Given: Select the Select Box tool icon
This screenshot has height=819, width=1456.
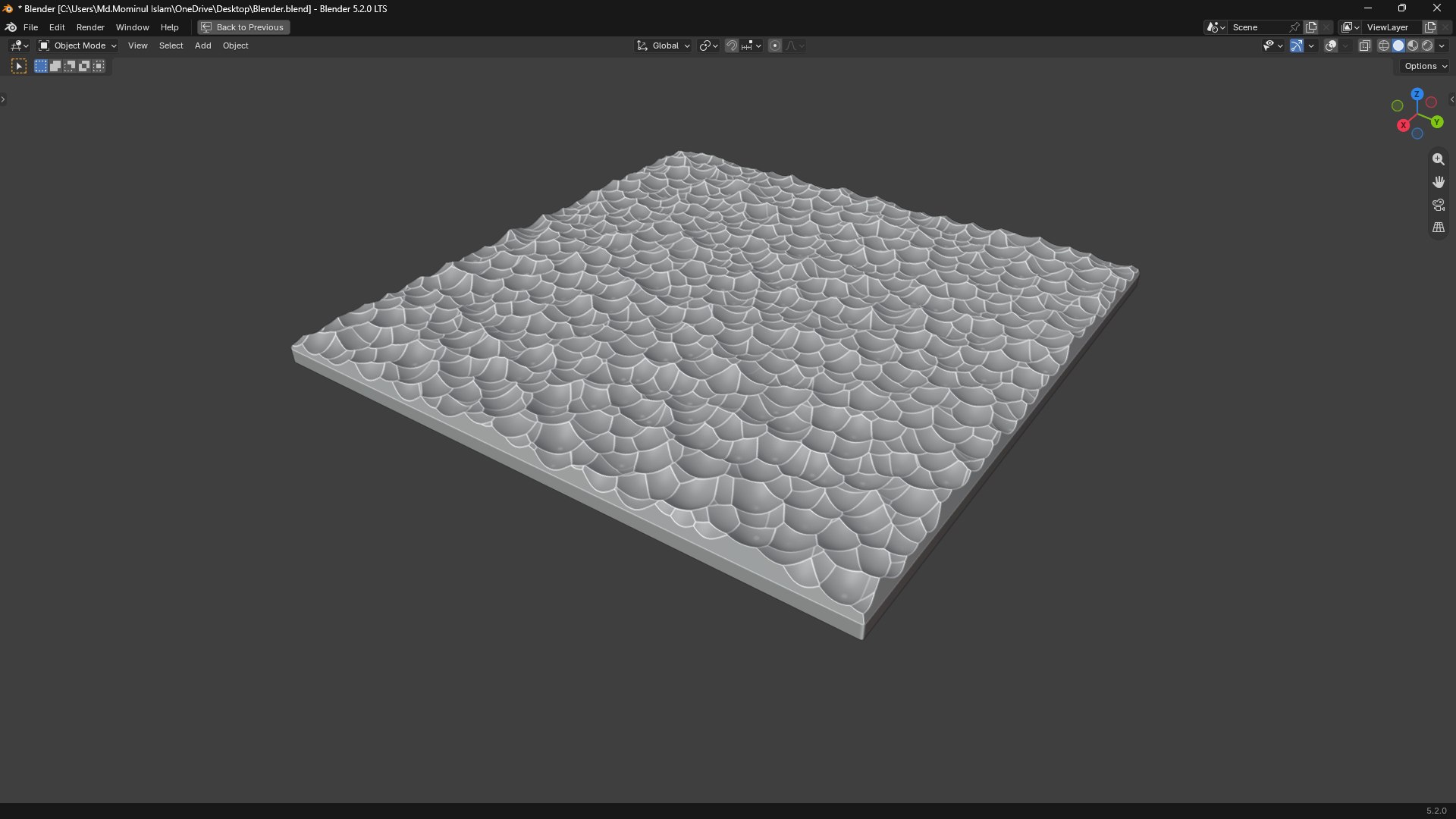Looking at the screenshot, I should [19, 67].
